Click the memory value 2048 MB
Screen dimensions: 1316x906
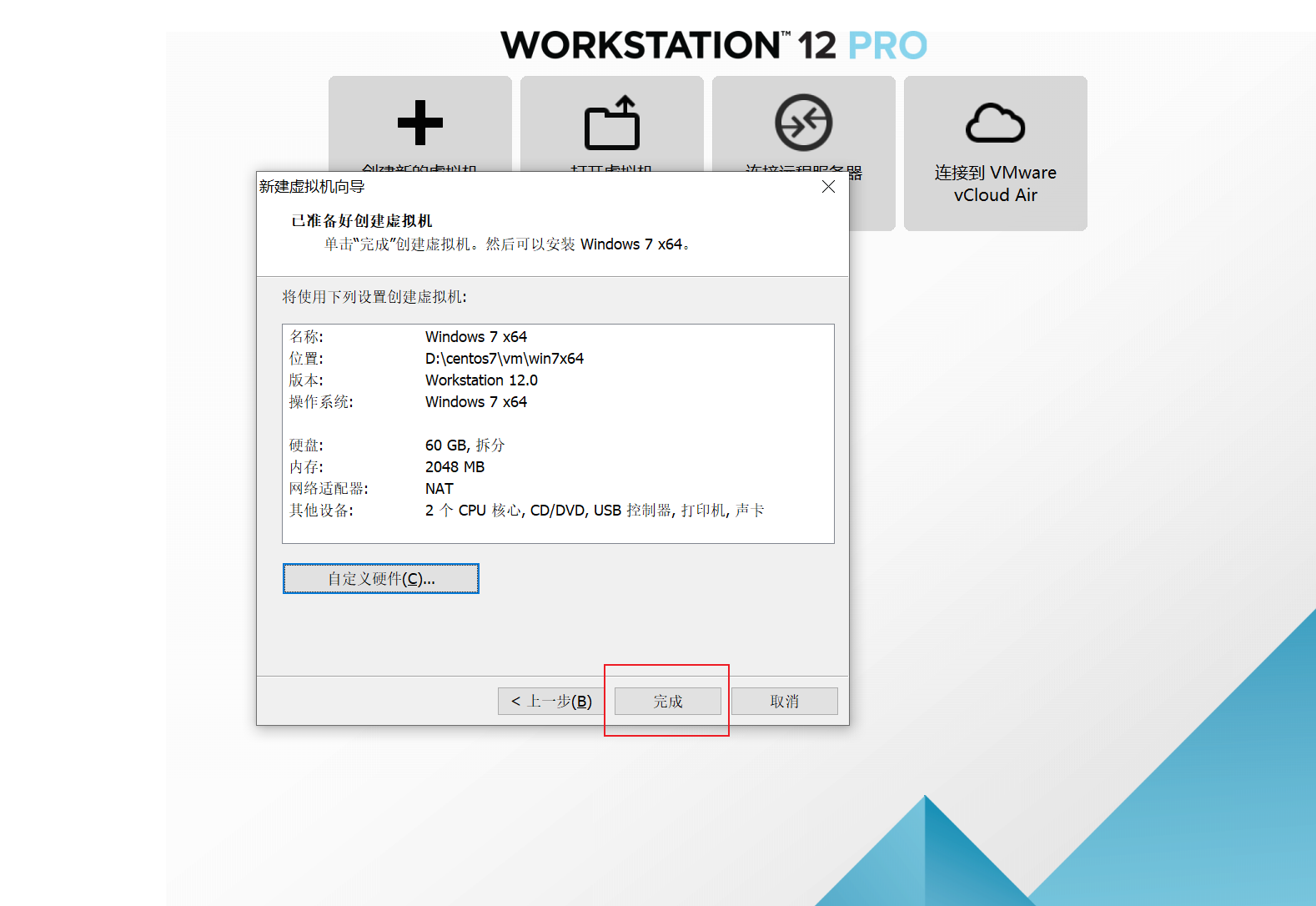[x=455, y=467]
